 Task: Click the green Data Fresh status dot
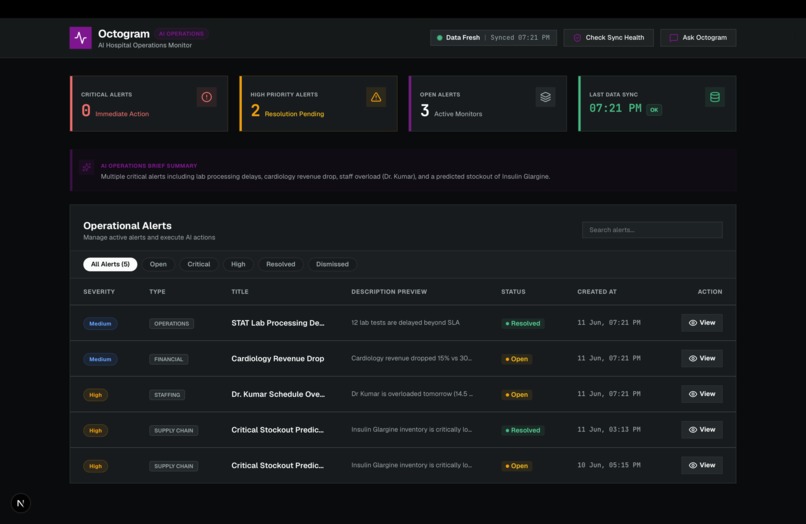[439, 38]
